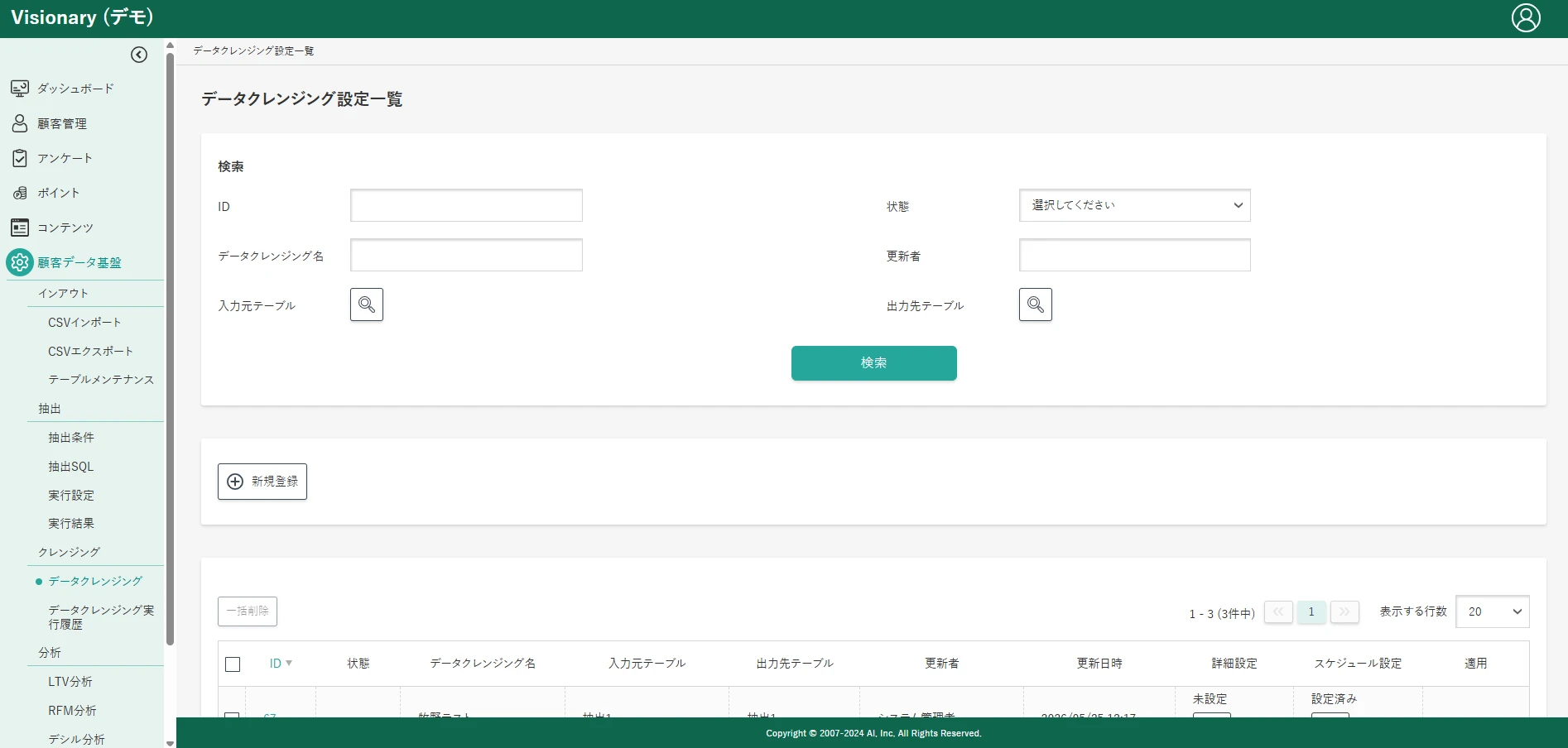Click the 分析 section label
1568x748 pixels.
coord(50,653)
